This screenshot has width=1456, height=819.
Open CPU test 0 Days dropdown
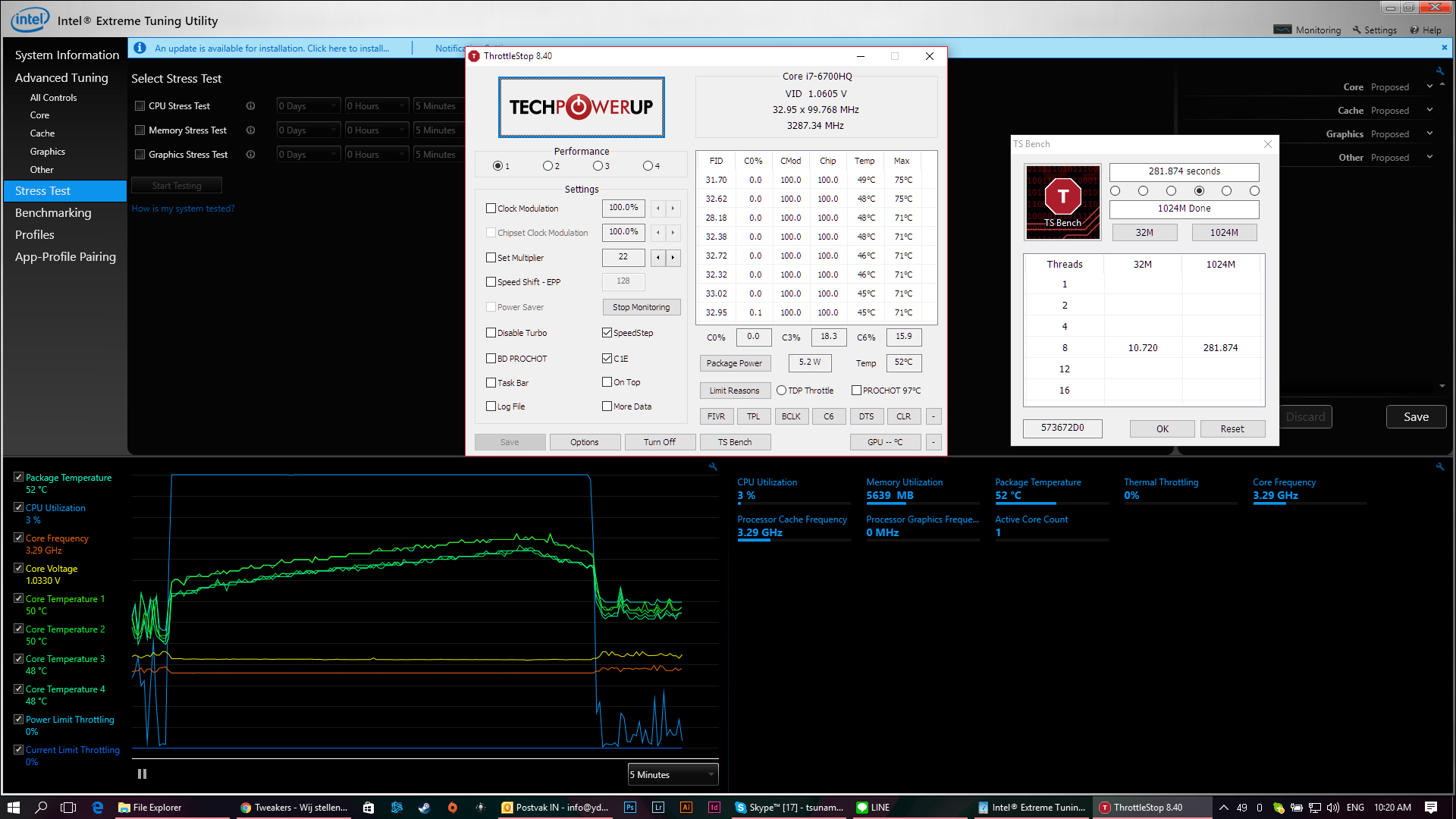coord(309,106)
